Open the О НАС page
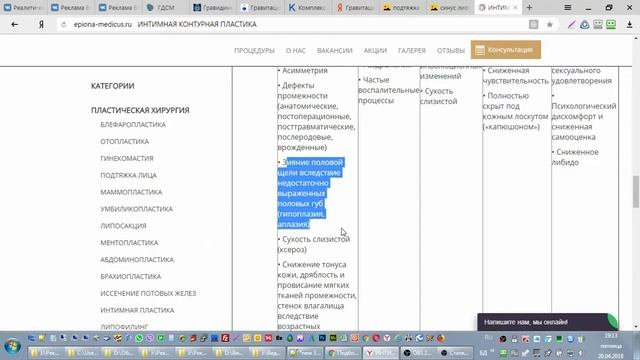Viewport: 640px width, 360px height. (296, 51)
